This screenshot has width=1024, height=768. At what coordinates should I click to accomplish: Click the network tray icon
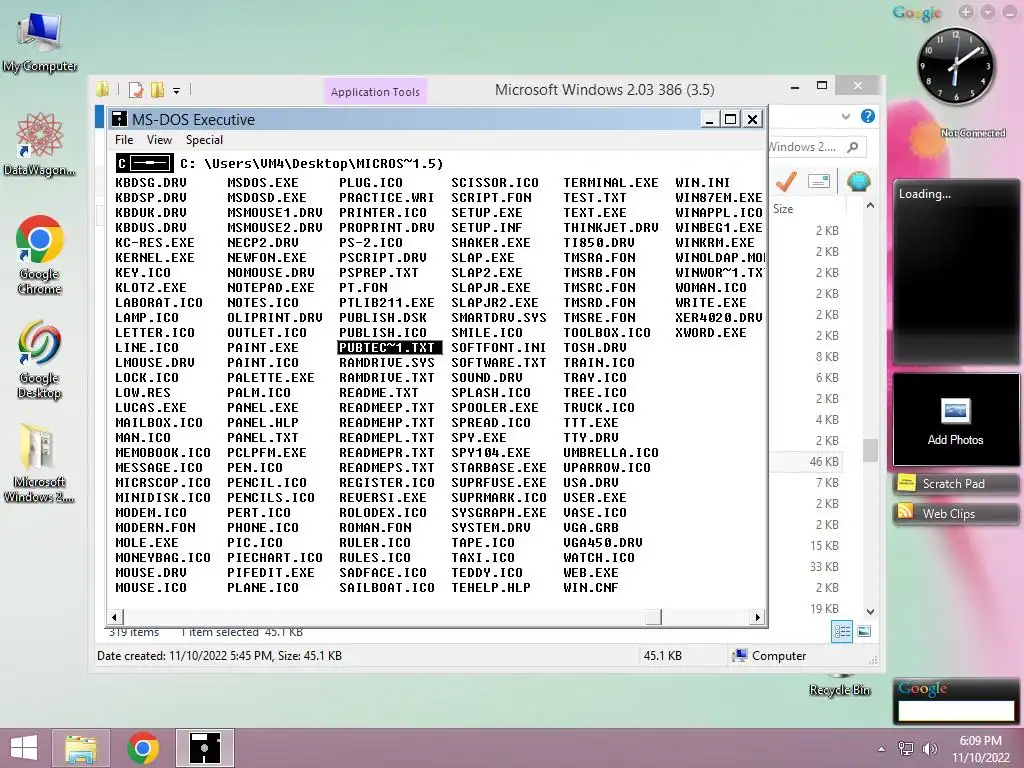tap(905, 749)
